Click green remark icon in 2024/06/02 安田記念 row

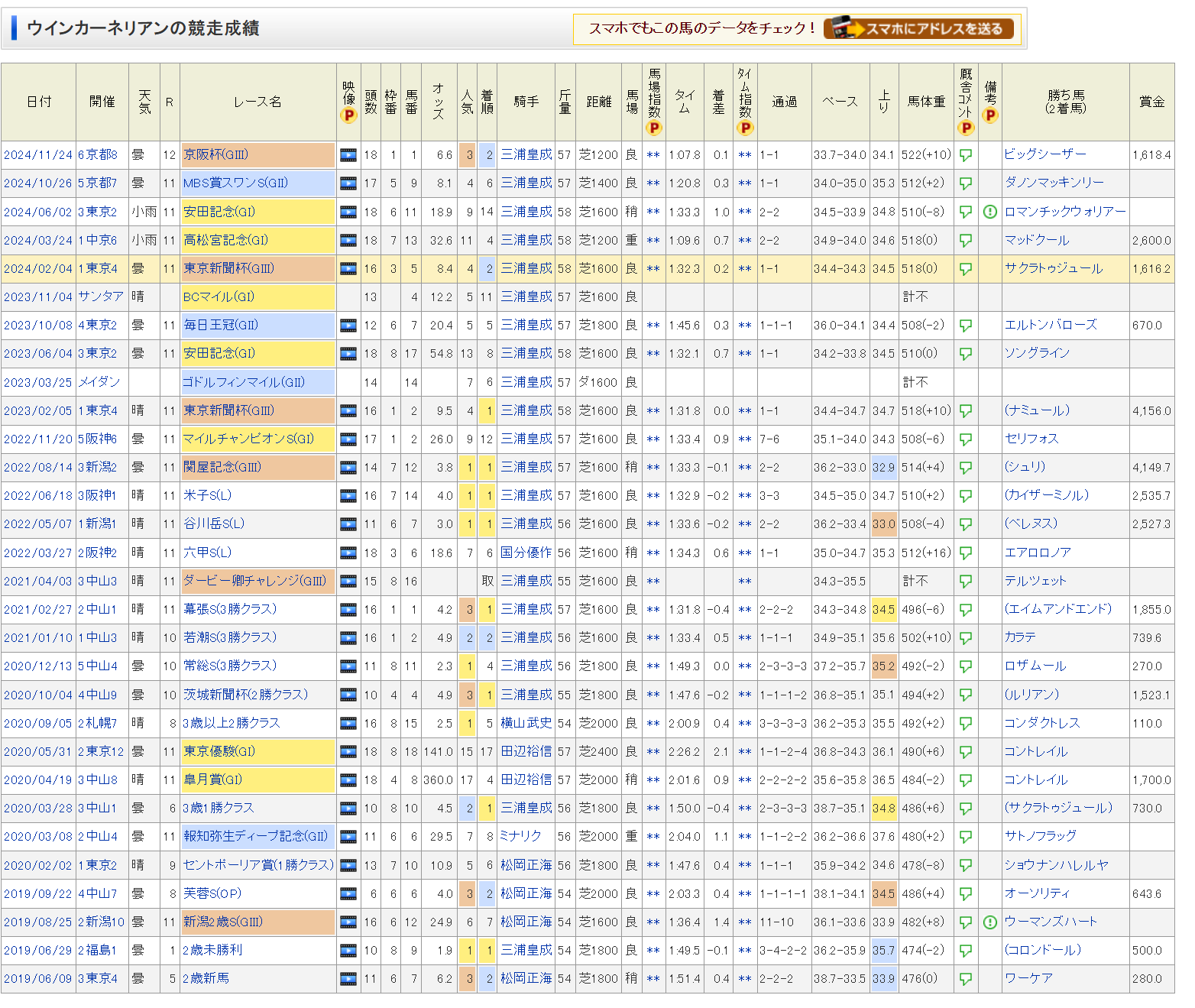tap(990, 212)
